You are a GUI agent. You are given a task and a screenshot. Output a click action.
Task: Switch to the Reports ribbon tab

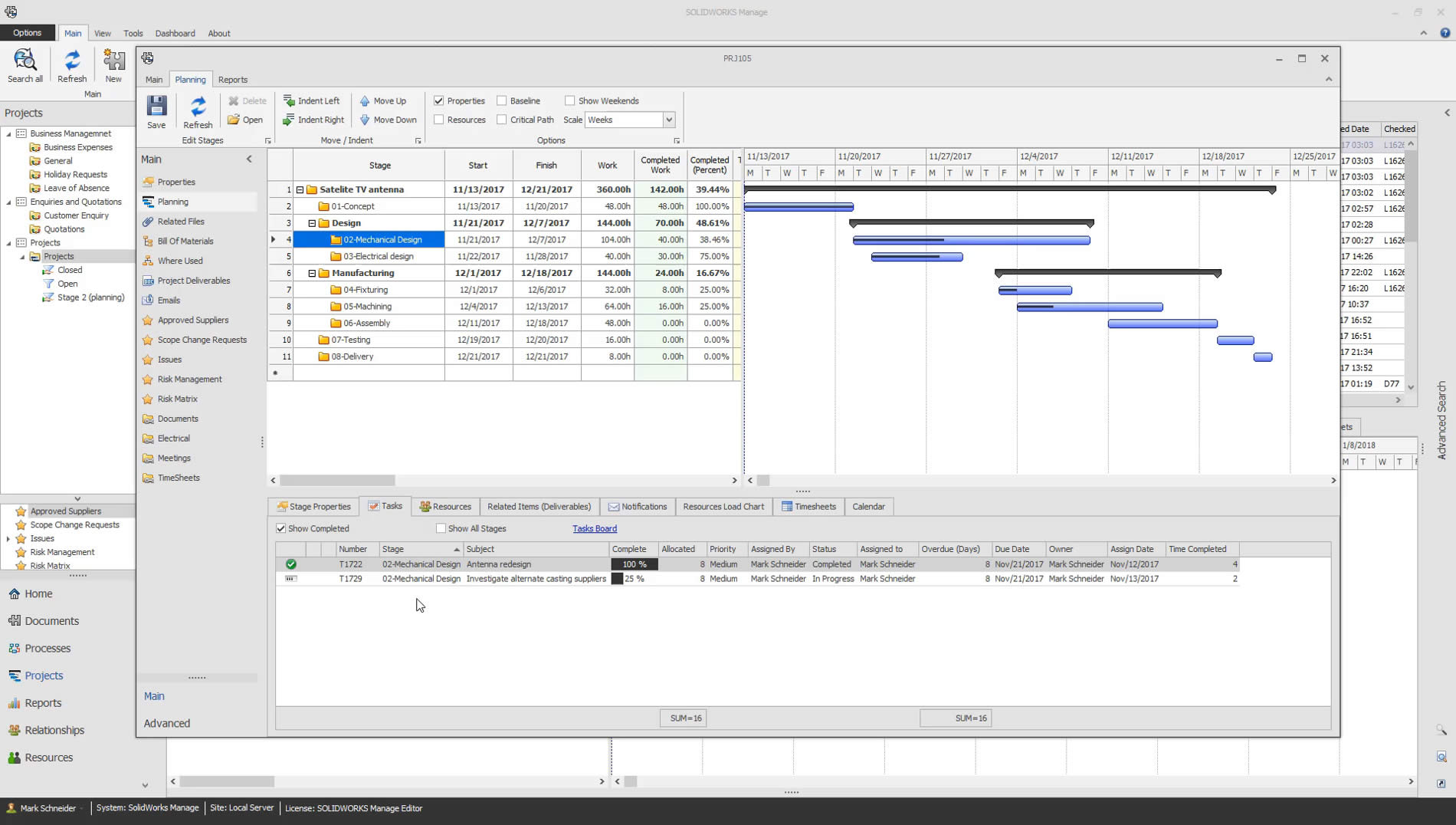[x=232, y=80]
